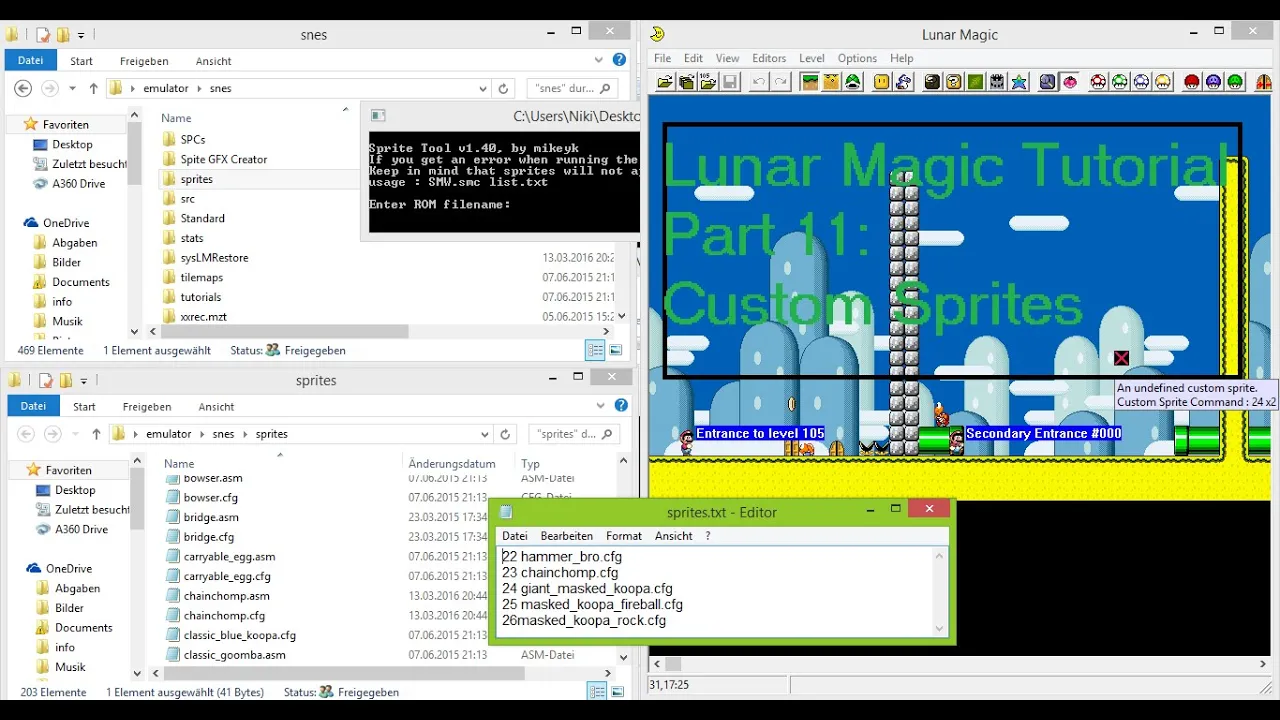Click the yellow spotted mushroom icon
The width and height of the screenshot is (1280, 720).
(1163, 82)
